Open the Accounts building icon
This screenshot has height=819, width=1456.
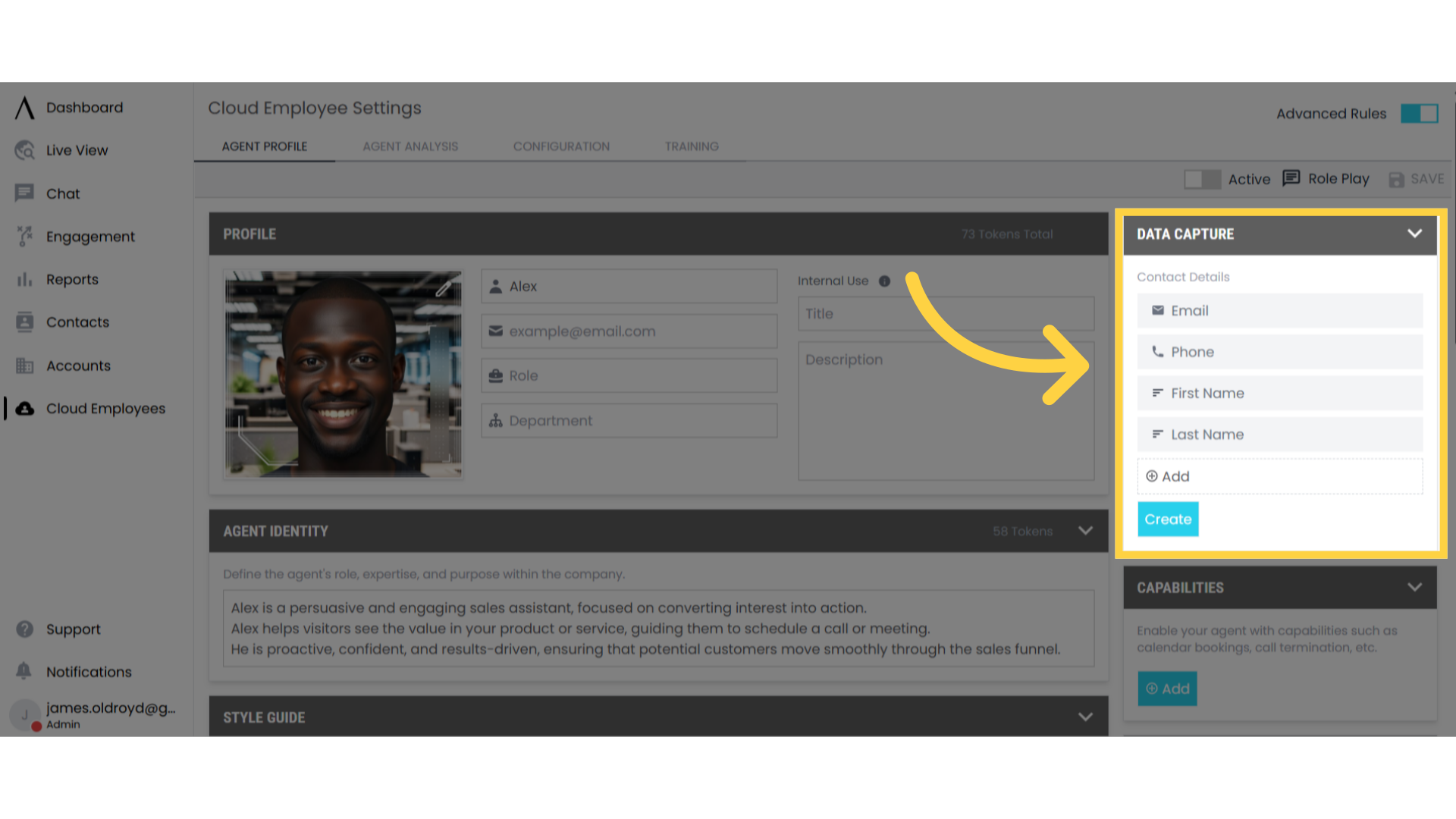[x=25, y=366]
